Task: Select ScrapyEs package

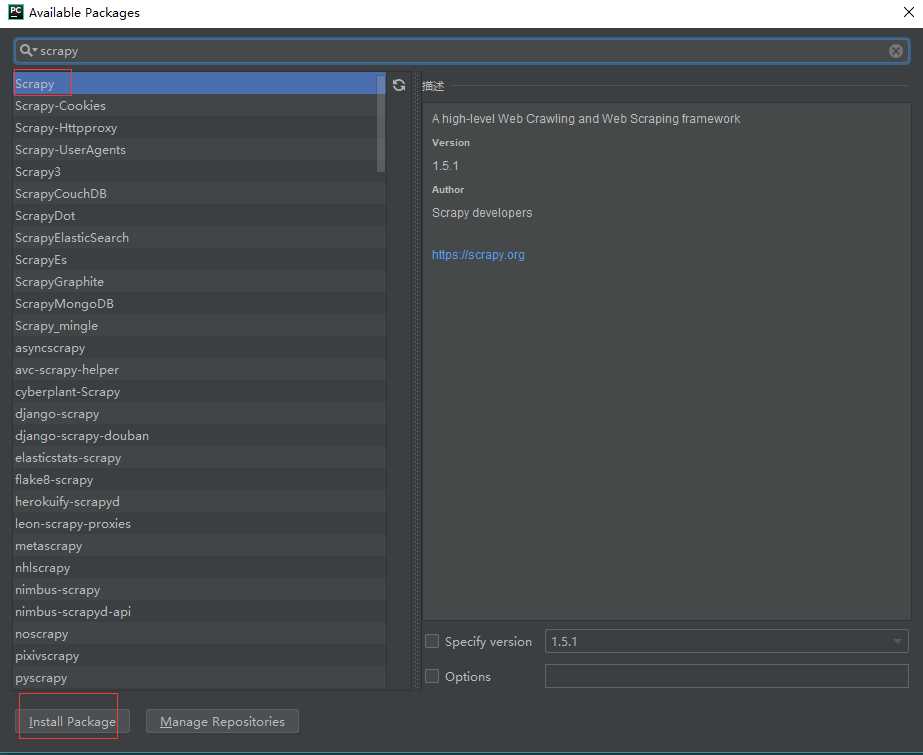Action: click(x=199, y=260)
